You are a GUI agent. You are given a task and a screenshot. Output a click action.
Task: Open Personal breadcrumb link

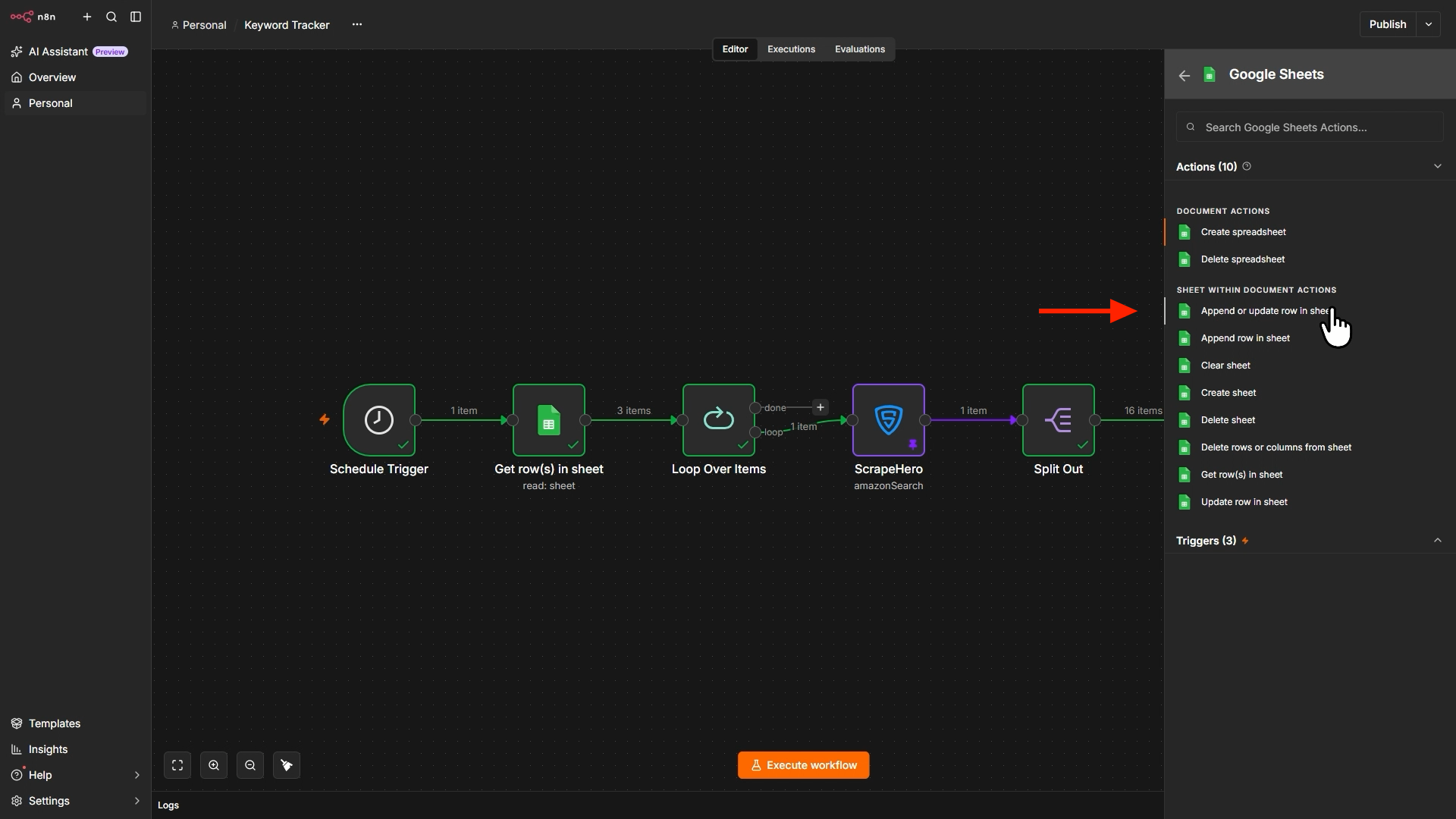(x=199, y=25)
